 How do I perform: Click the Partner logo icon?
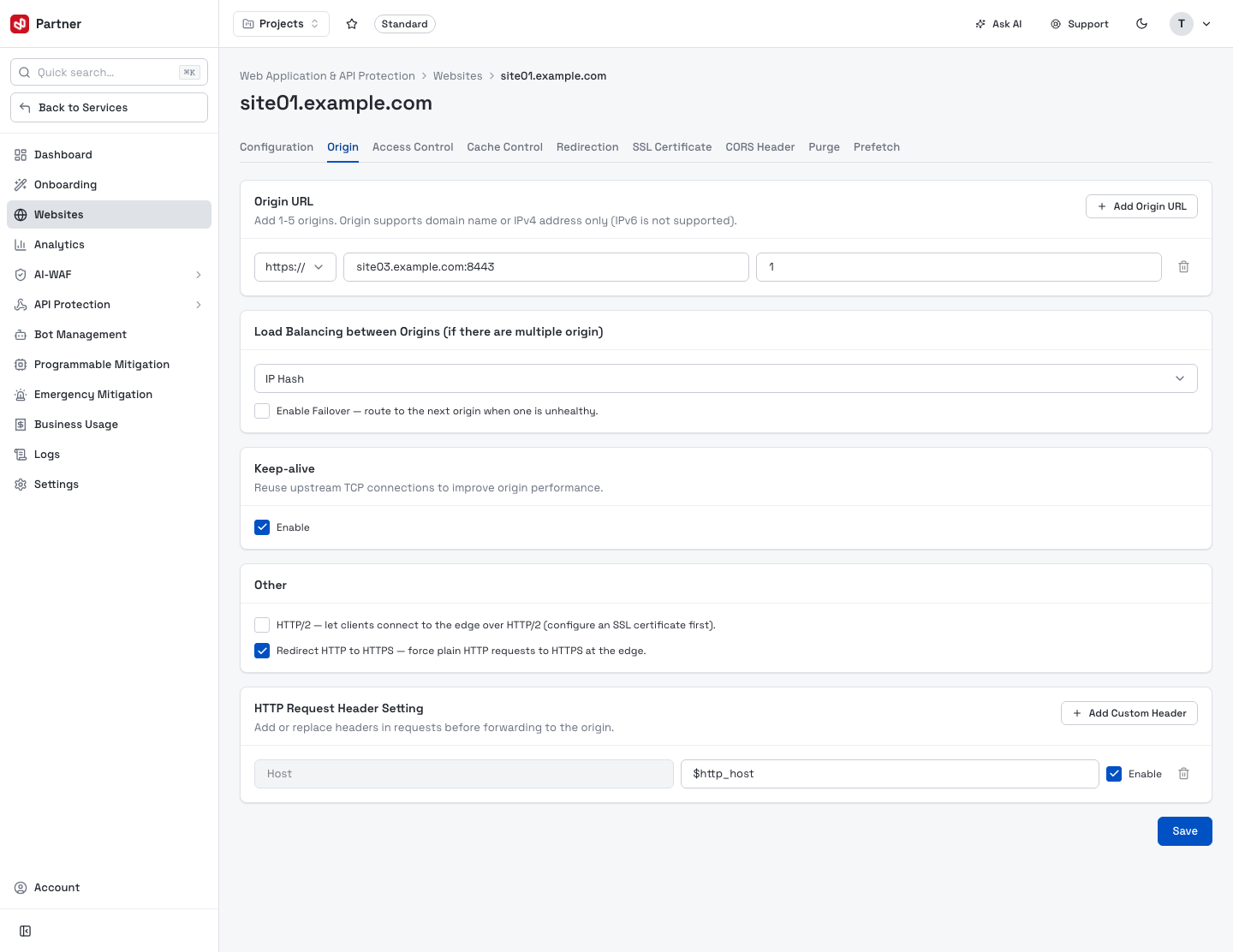20,24
